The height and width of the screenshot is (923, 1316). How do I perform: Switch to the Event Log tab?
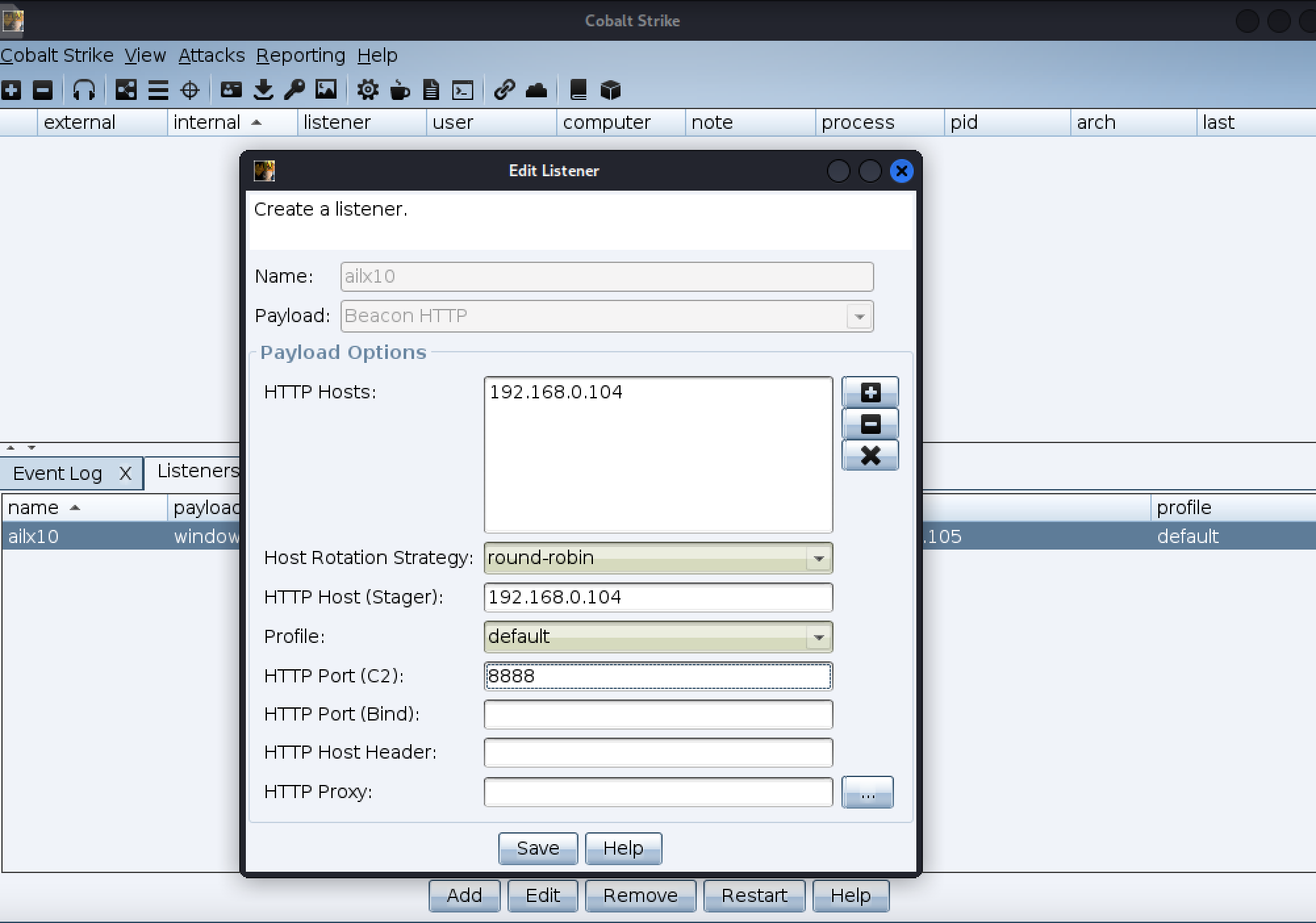58,473
